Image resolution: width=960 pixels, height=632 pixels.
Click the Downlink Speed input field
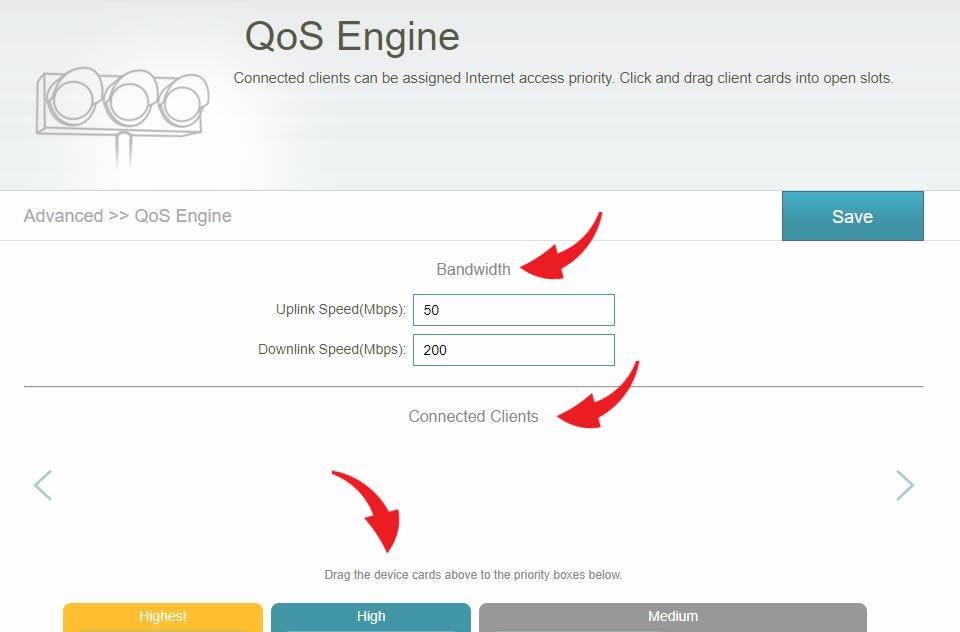[x=514, y=350]
